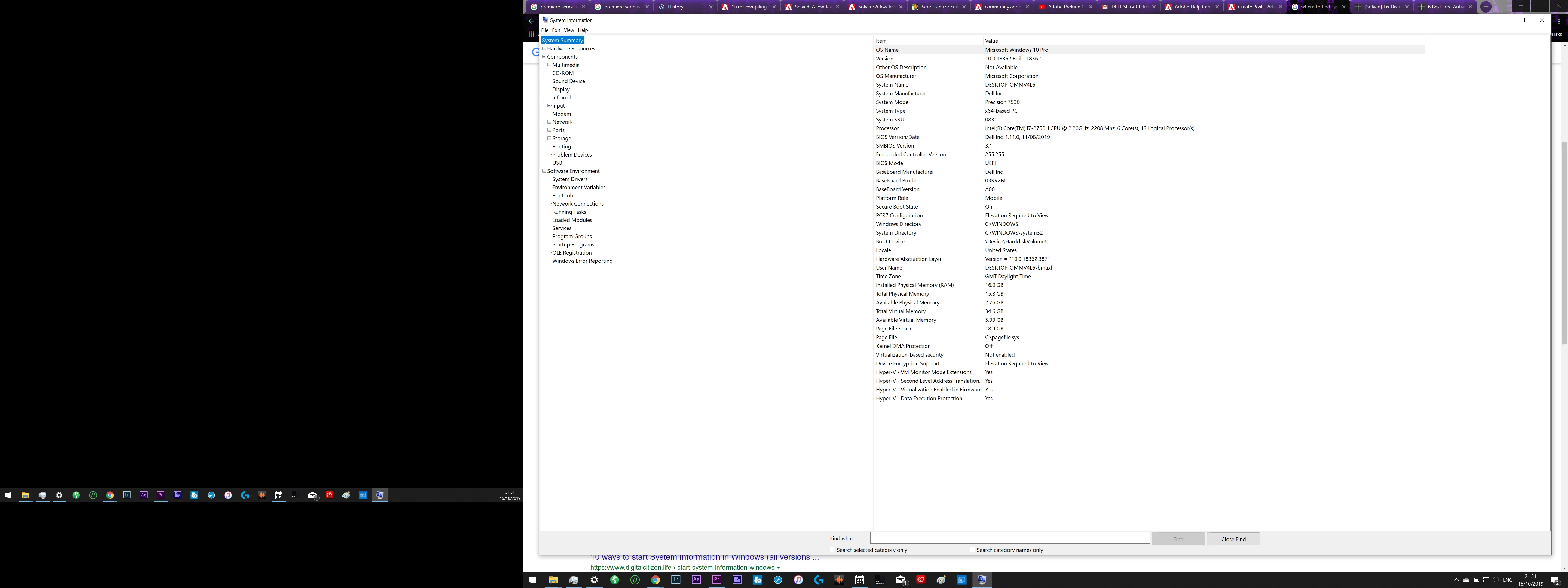The width and height of the screenshot is (1568, 588).
Task: Enable 'Search selected category only' checkbox
Action: pos(833,550)
